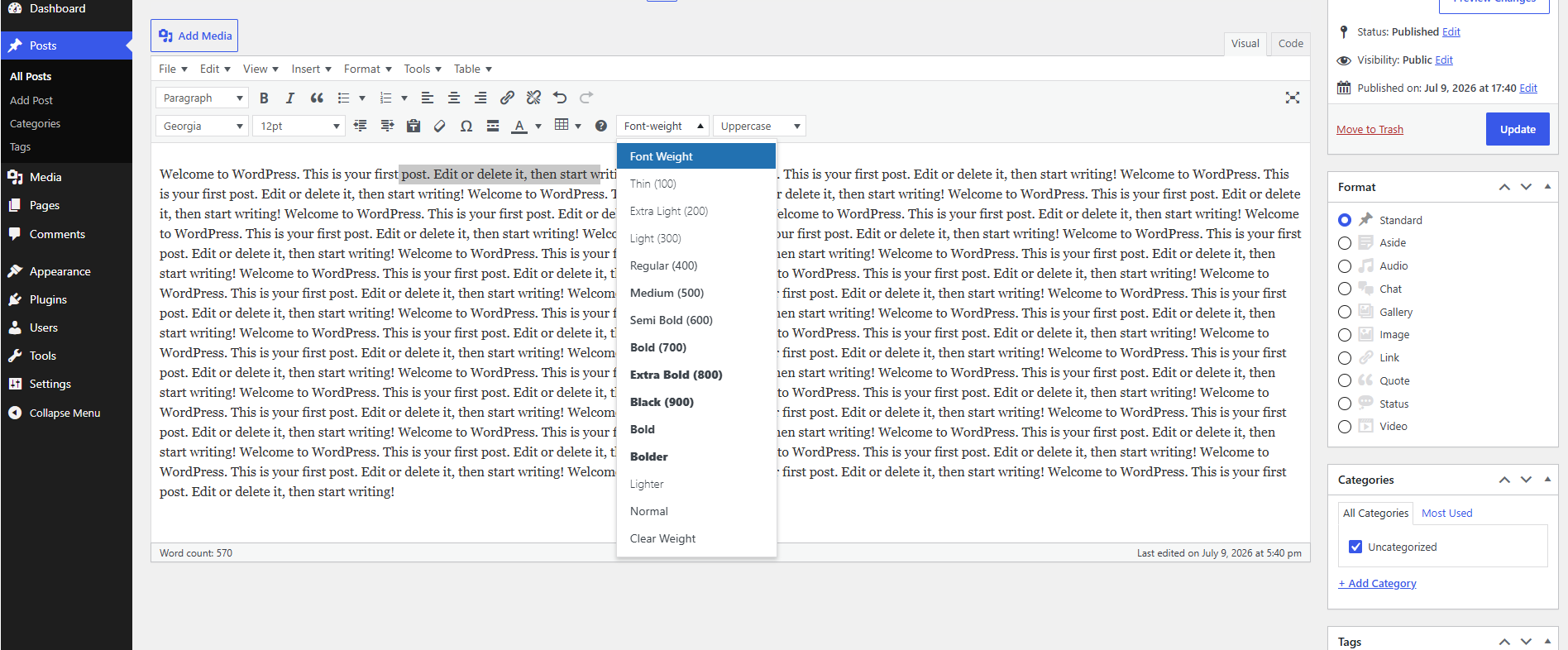
Task: Close the Font-weight dropdown
Action: (x=662, y=126)
